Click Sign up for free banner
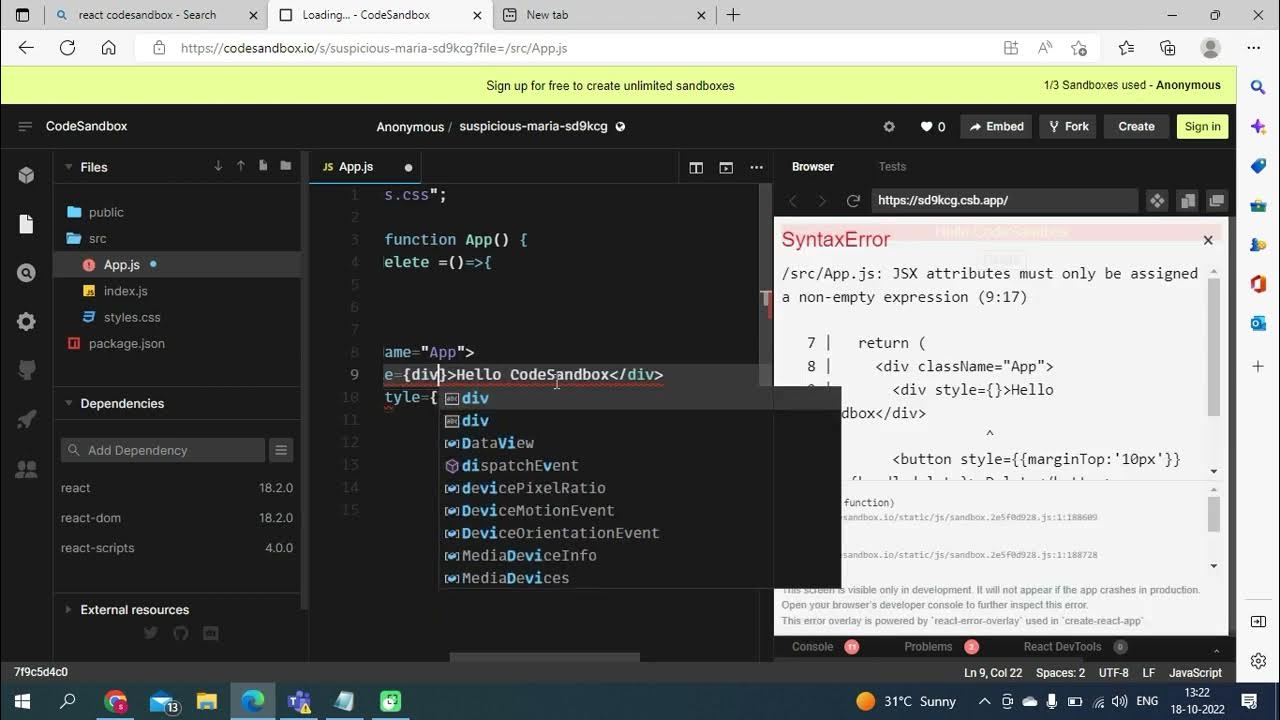 pos(610,86)
